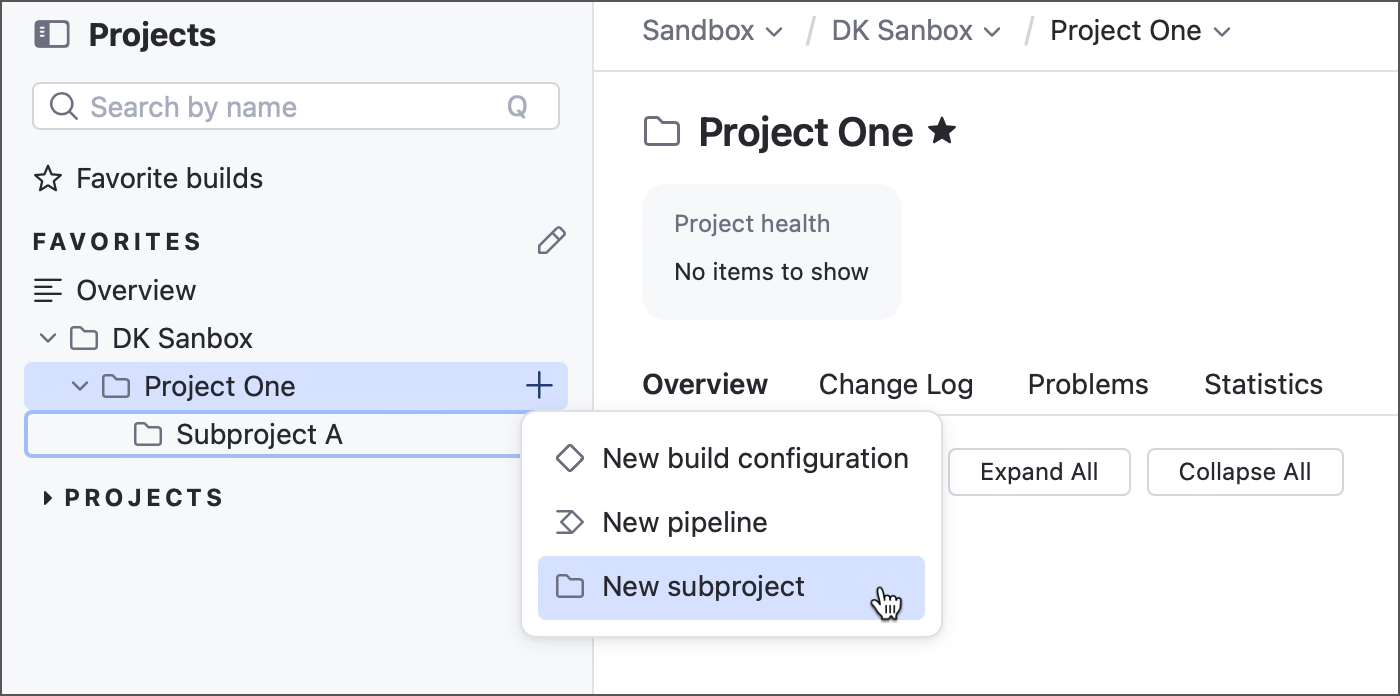Viewport: 1400px width, 696px height.
Task: Click the pipeline icon in the context menu
Action: coord(570,522)
